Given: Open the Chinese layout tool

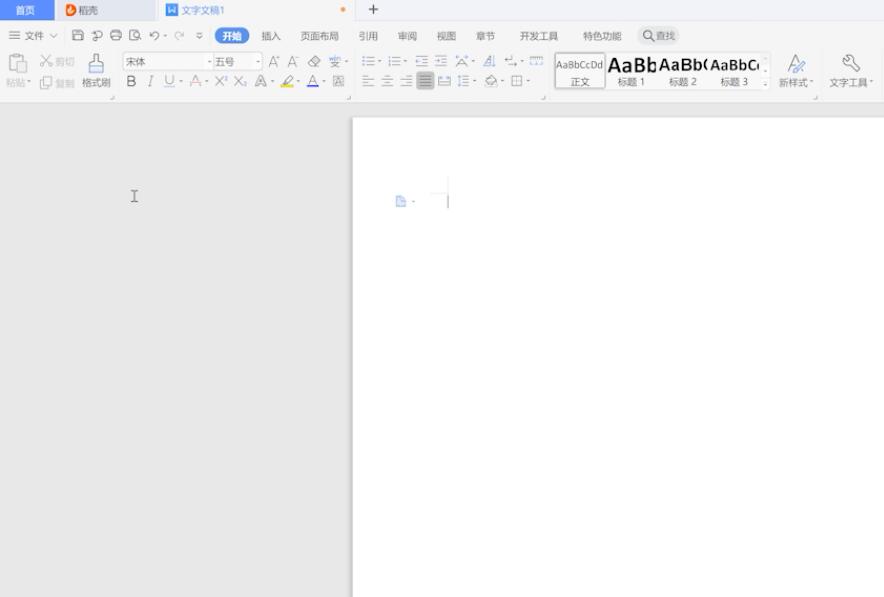Looking at the screenshot, I should [x=462, y=61].
